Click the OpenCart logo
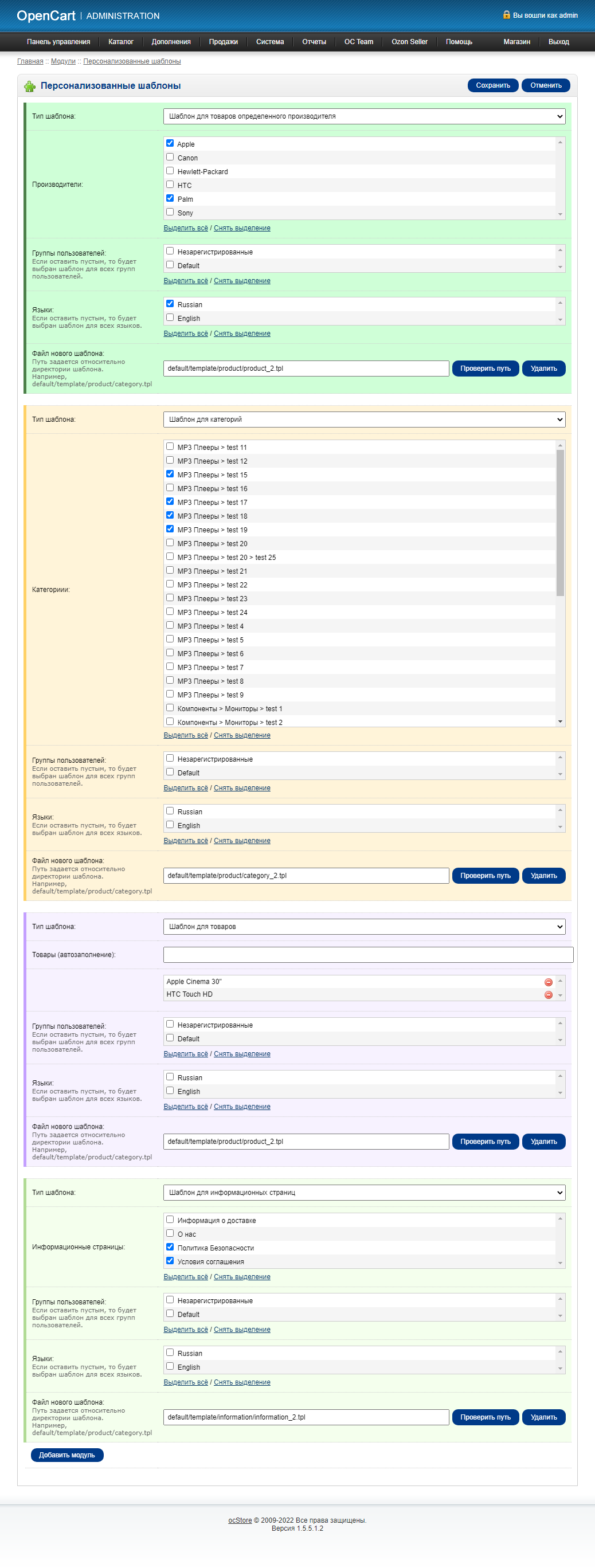Screen dimensions: 595x1568 click(46, 16)
